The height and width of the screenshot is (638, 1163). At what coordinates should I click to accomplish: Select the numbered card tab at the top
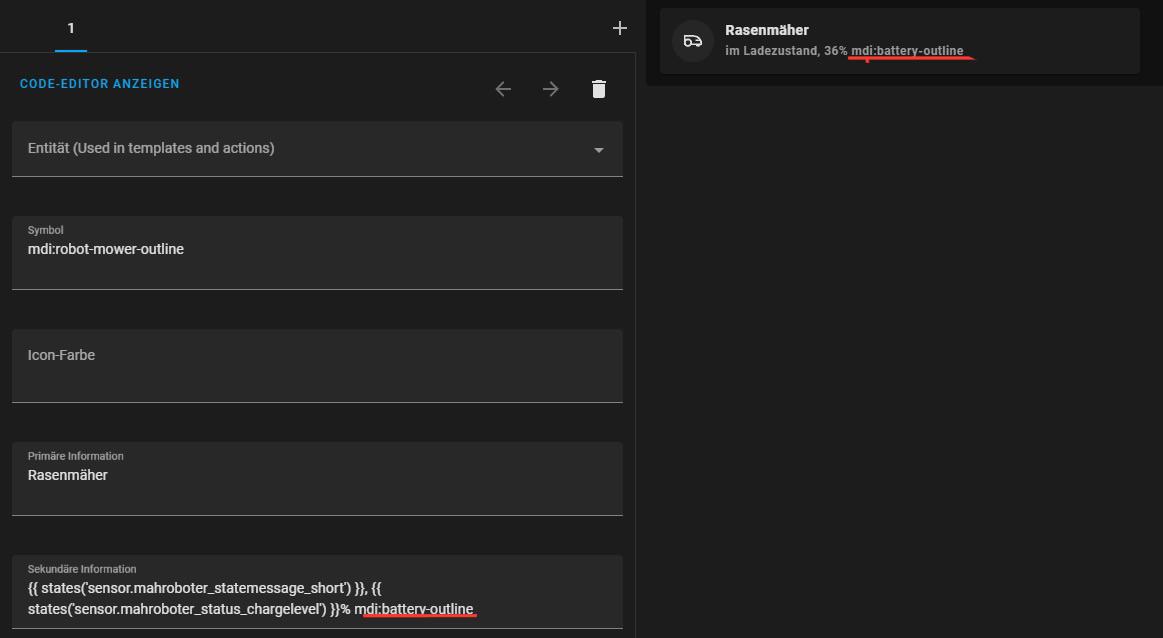tap(70, 27)
